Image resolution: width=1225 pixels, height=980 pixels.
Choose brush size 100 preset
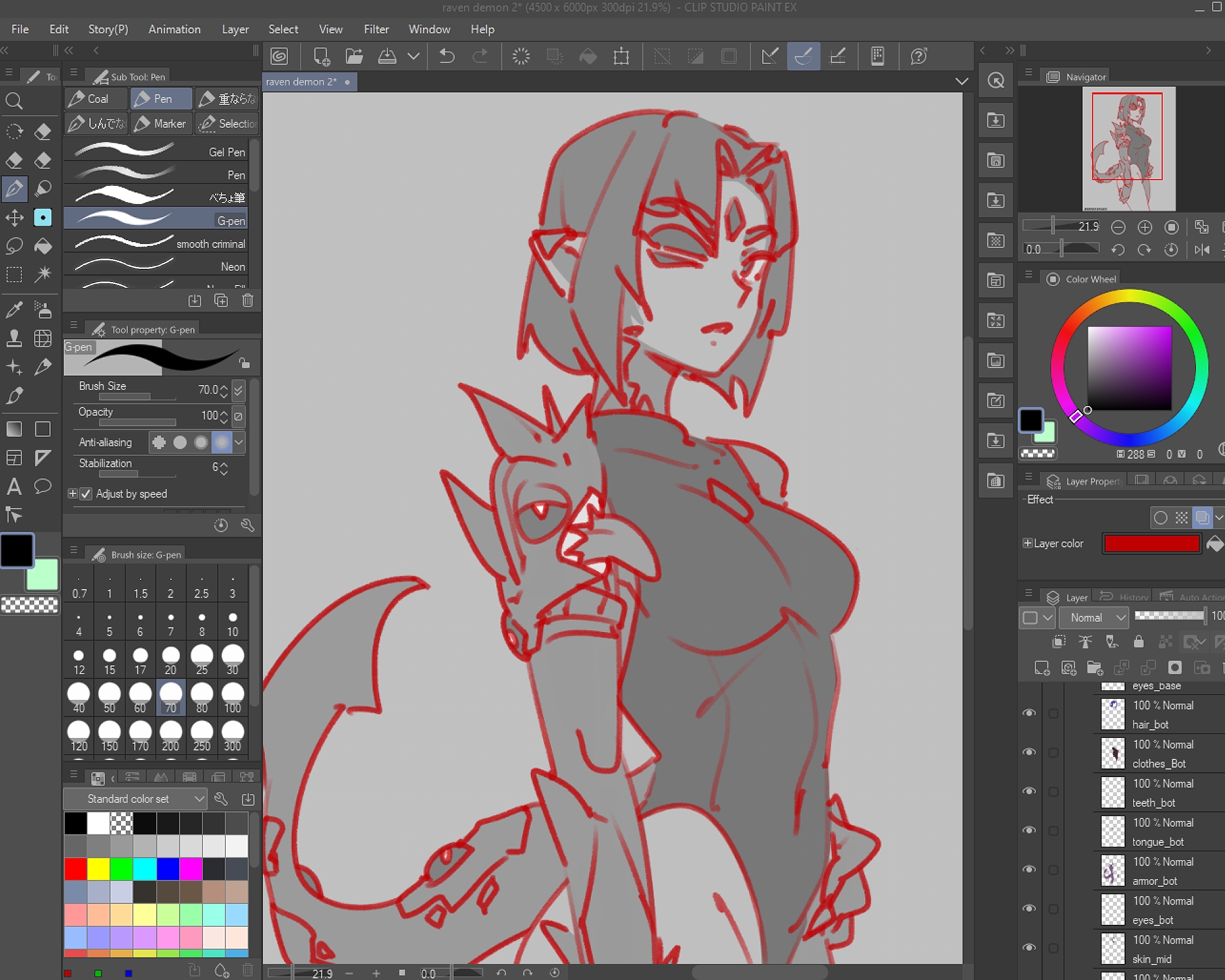[x=233, y=698]
